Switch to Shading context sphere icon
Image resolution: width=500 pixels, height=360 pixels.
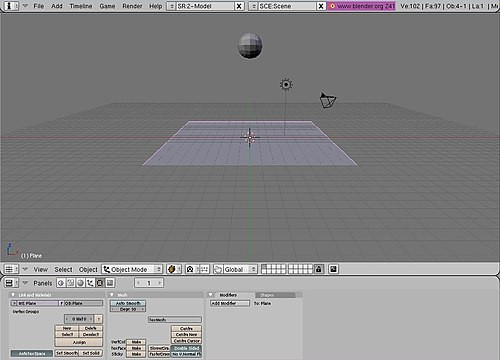pyautogui.click(x=80, y=283)
